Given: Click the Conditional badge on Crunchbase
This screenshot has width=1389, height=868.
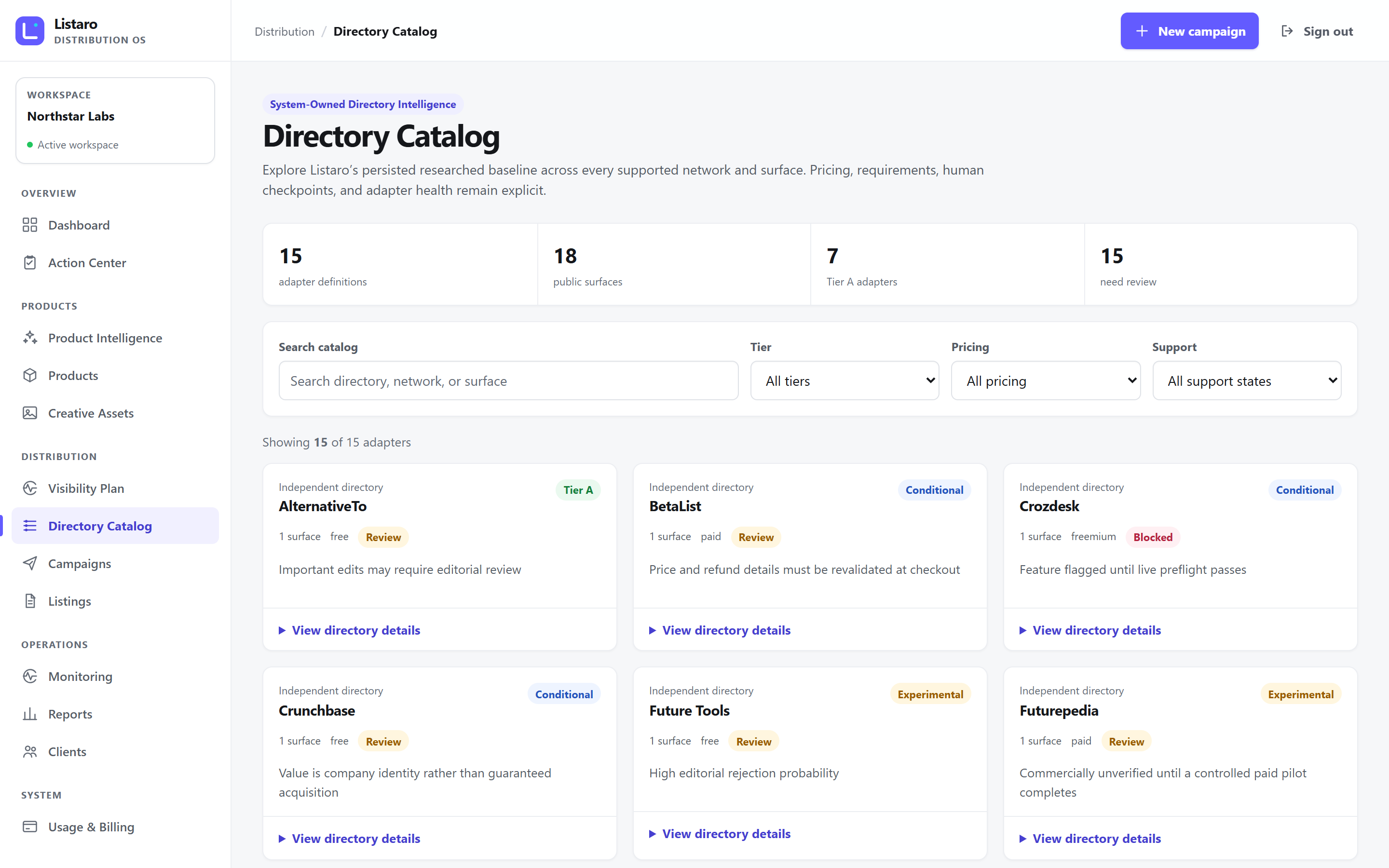Looking at the screenshot, I should (x=564, y=694).
